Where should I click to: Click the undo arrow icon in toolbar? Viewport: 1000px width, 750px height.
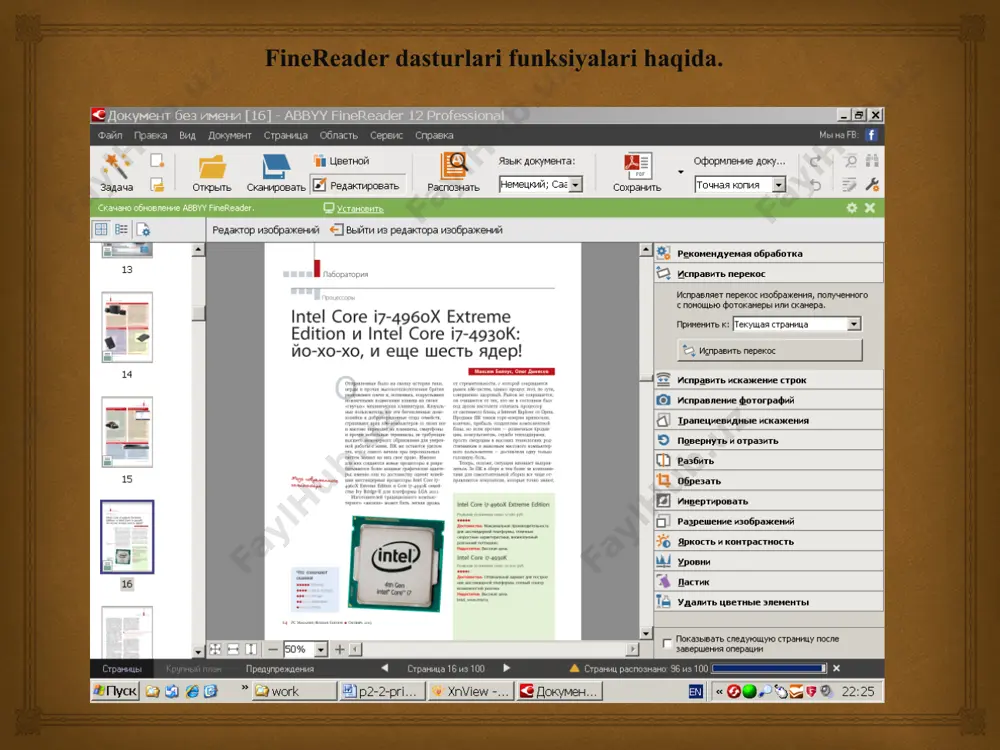(815, 184)
